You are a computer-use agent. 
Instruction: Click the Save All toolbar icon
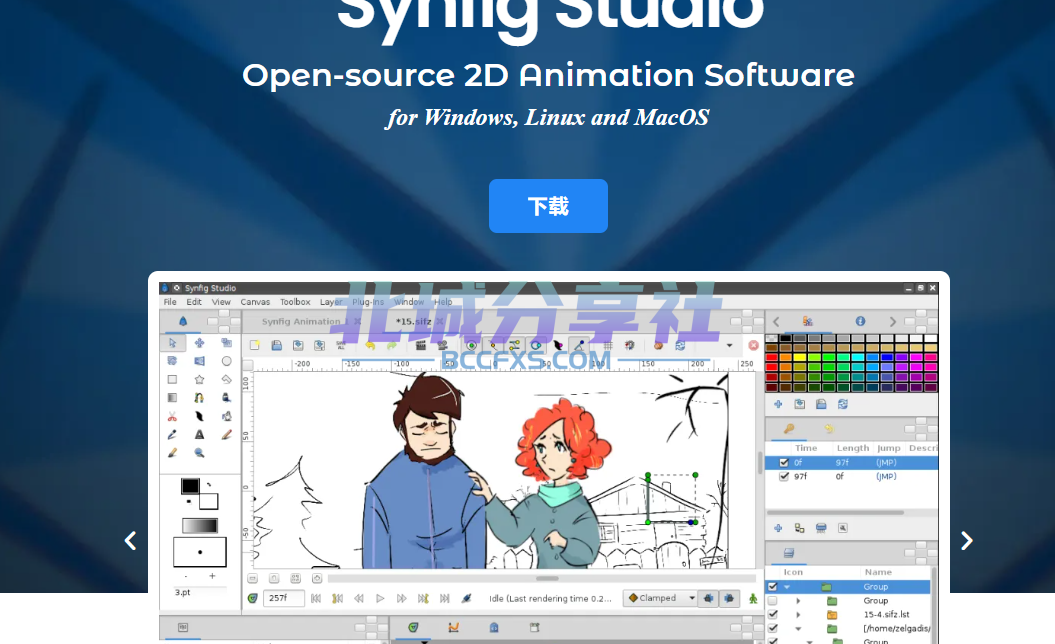tap(340, 345)
